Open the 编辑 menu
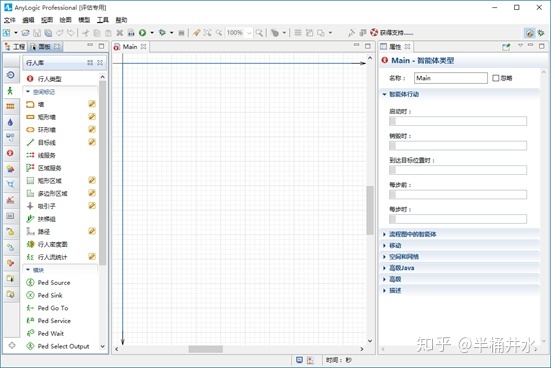The width and height of the screenshot is (551, 368). click(x=28, y=20)
